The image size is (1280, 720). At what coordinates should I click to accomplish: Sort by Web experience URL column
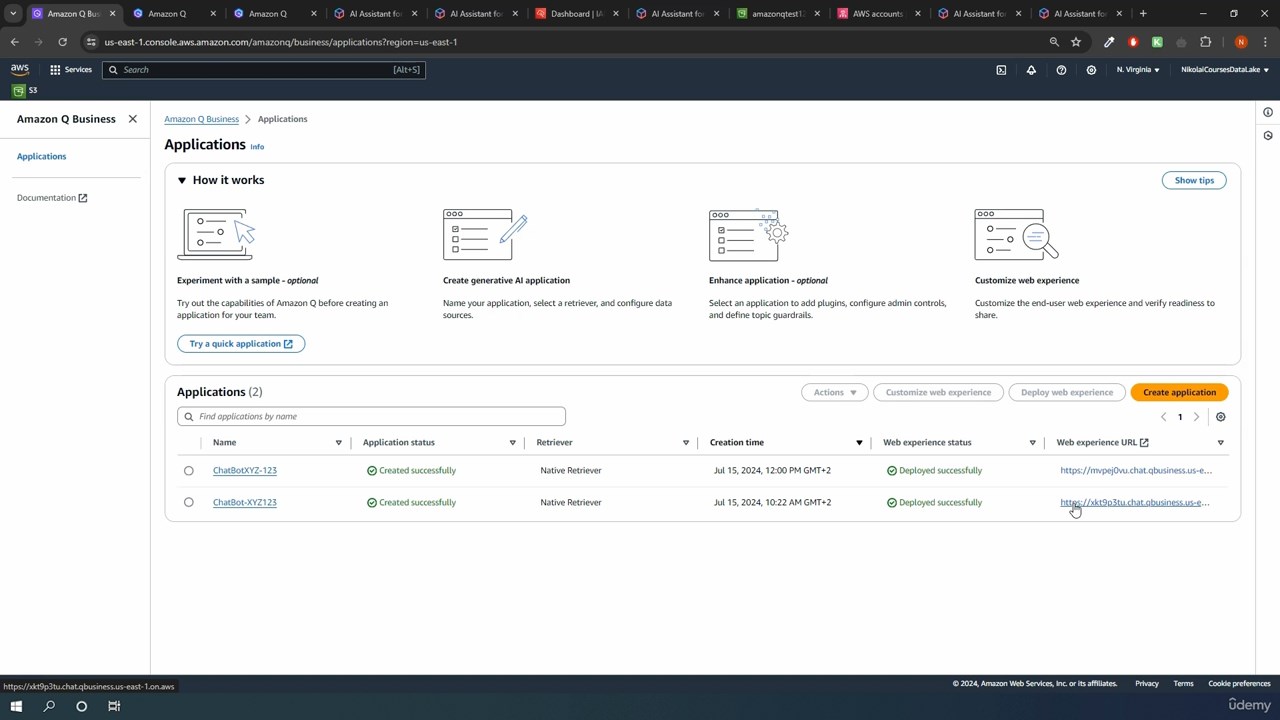[x=1220, y=443]
